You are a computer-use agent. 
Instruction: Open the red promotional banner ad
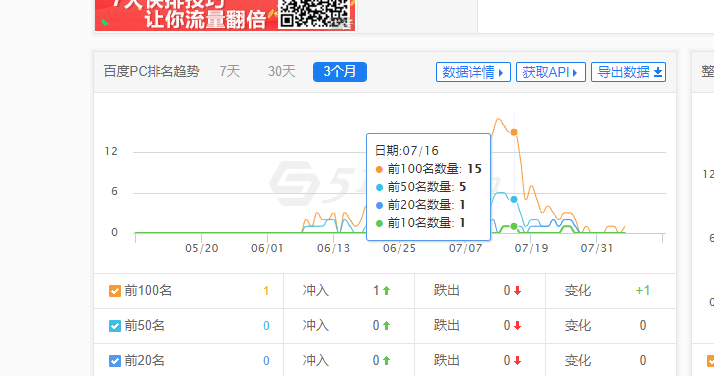coord(225,15)
